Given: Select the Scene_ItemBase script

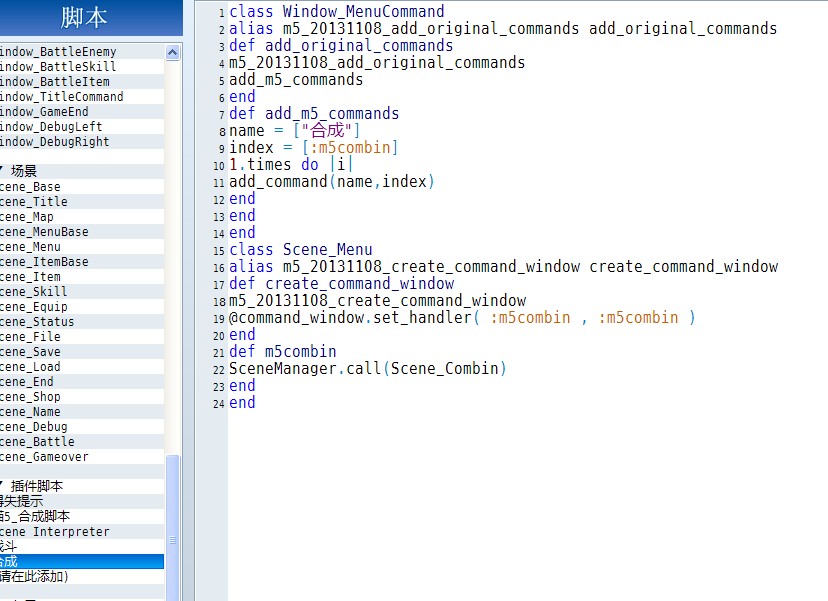Looking at the screenshot, I should click(82, 262).
